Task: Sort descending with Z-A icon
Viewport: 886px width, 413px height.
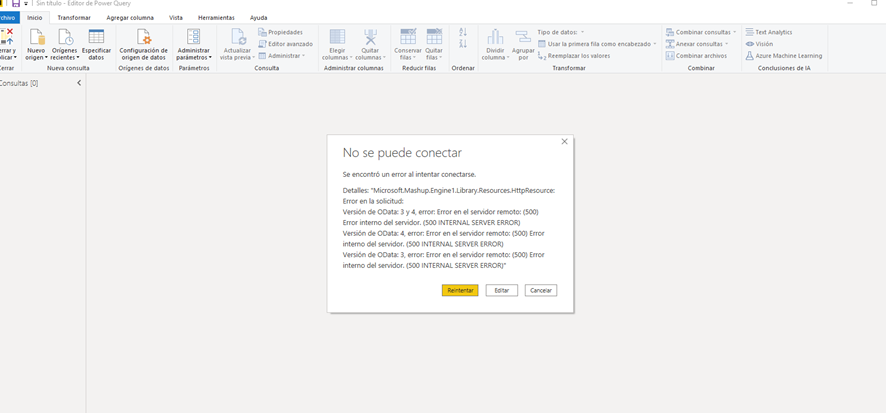Action: point(463,44)
